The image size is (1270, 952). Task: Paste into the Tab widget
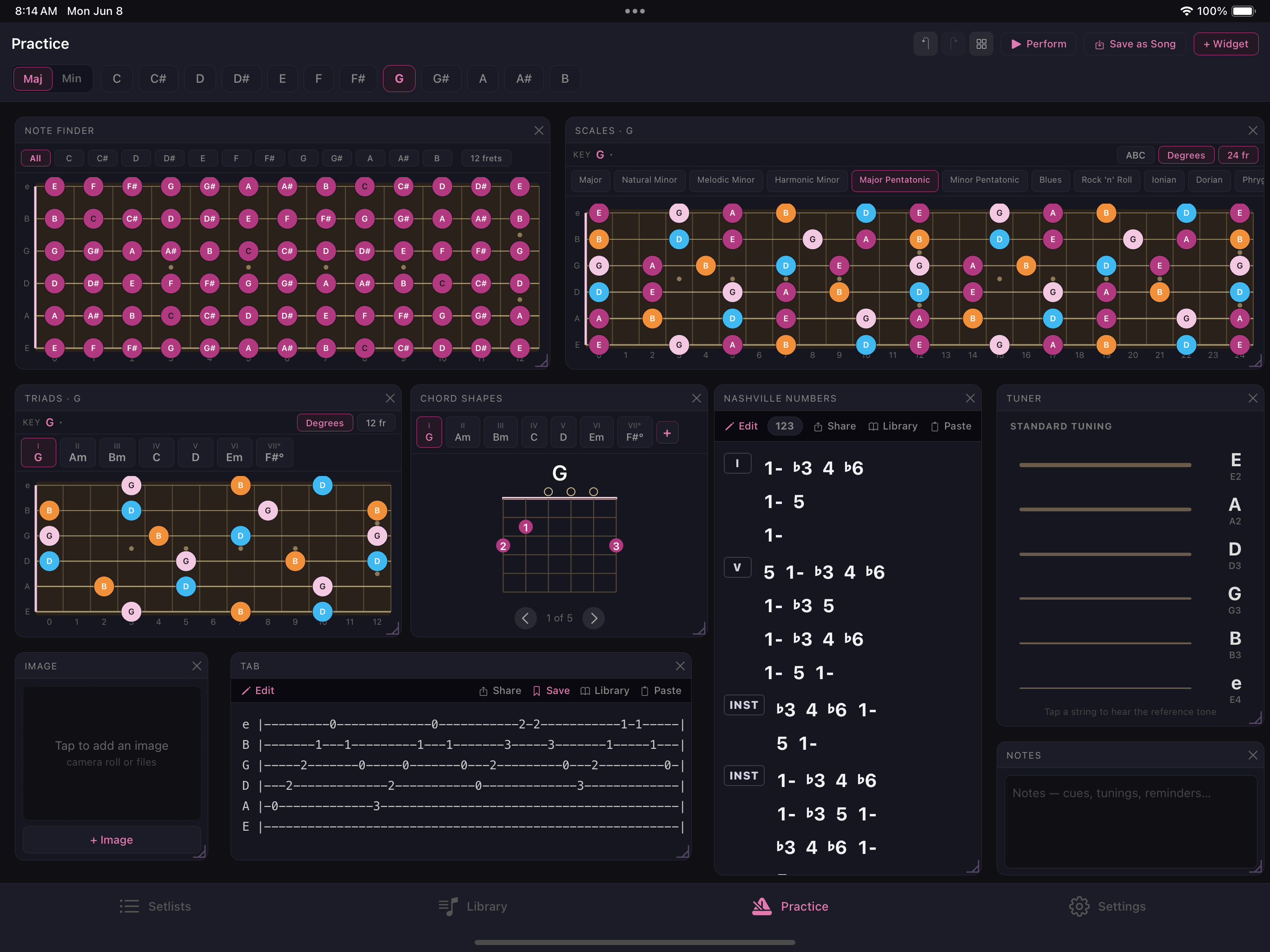pos(661,690)
